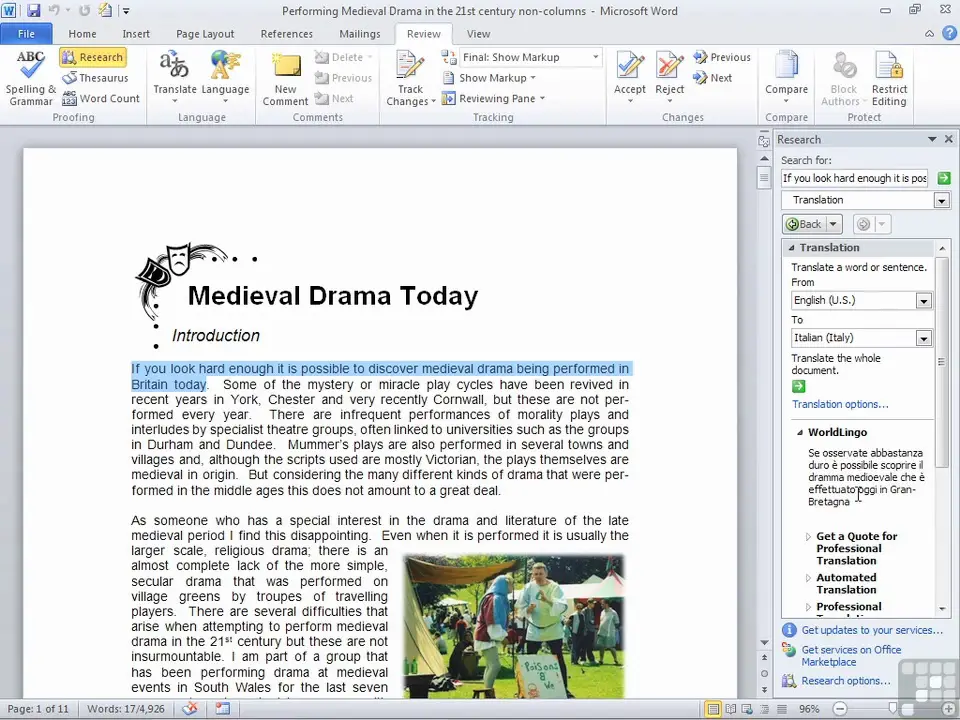Click the Search for input field

point(854,178)
